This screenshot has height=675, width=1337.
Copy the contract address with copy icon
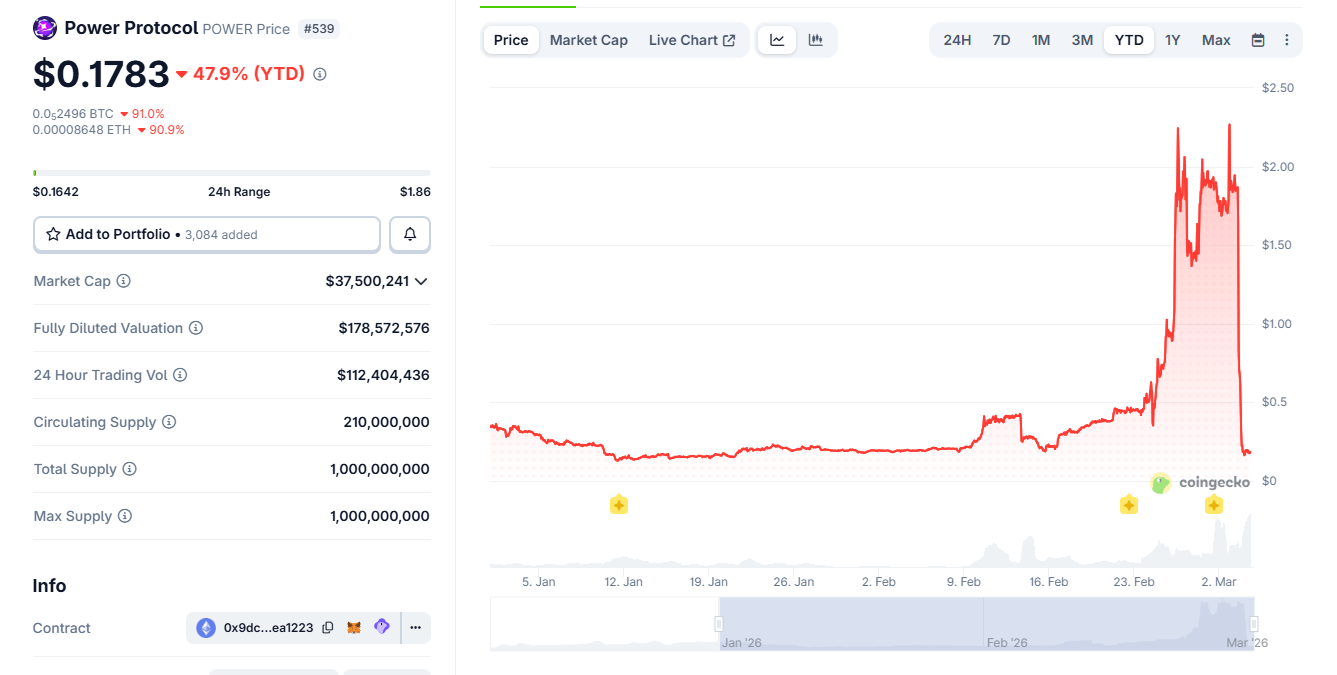(x=328, y=628)
